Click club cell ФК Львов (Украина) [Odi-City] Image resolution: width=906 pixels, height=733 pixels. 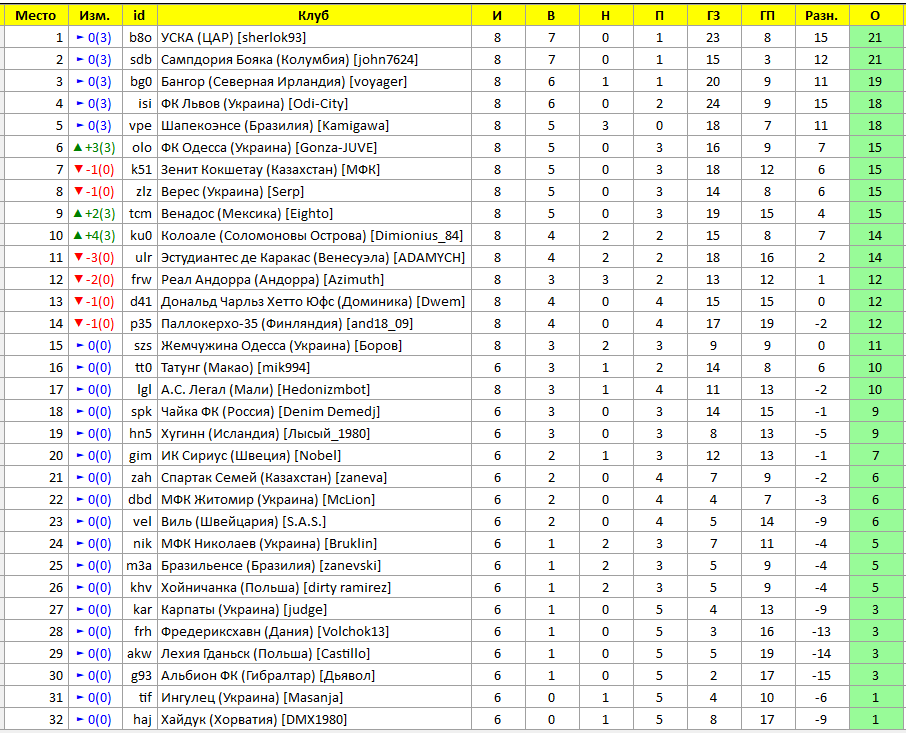pyautogui.click(x=314, y=103)
